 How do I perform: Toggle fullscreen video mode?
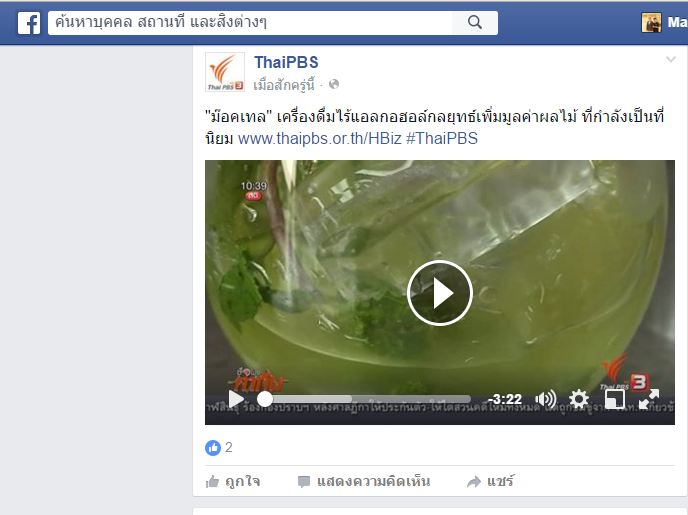[x=649, y=399]
